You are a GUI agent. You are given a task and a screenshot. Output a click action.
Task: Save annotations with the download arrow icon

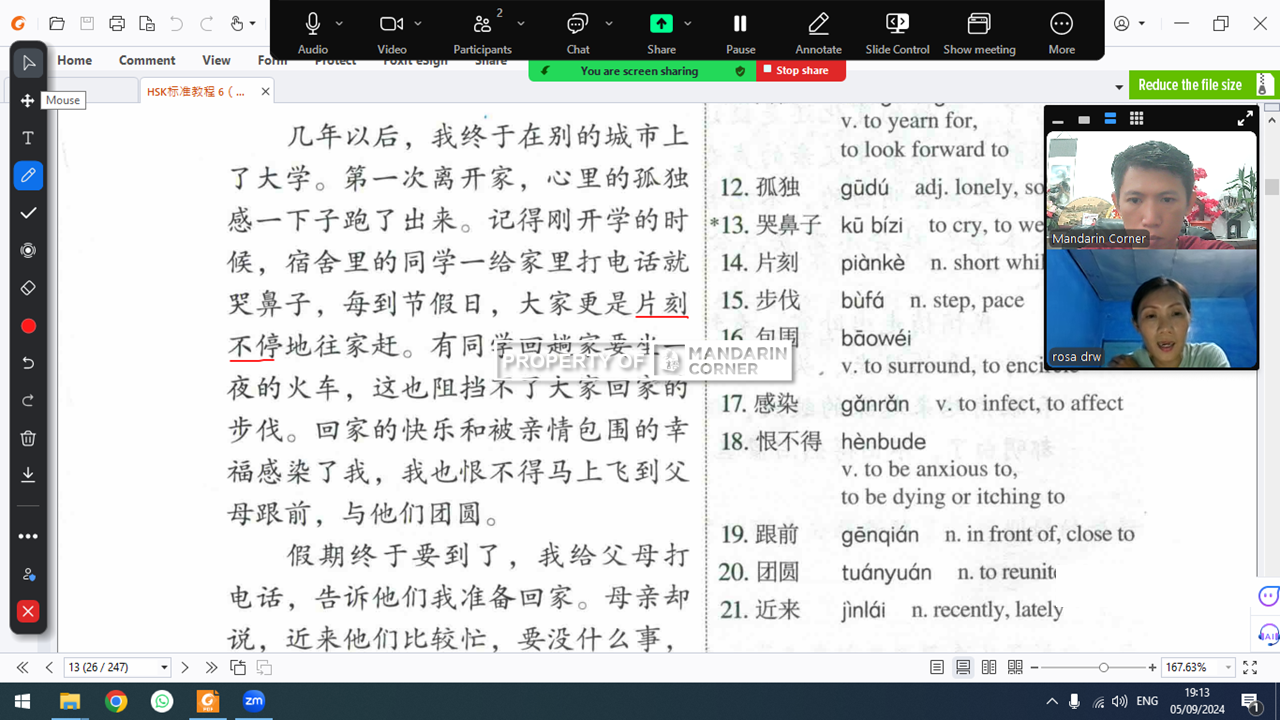(28, 474)
